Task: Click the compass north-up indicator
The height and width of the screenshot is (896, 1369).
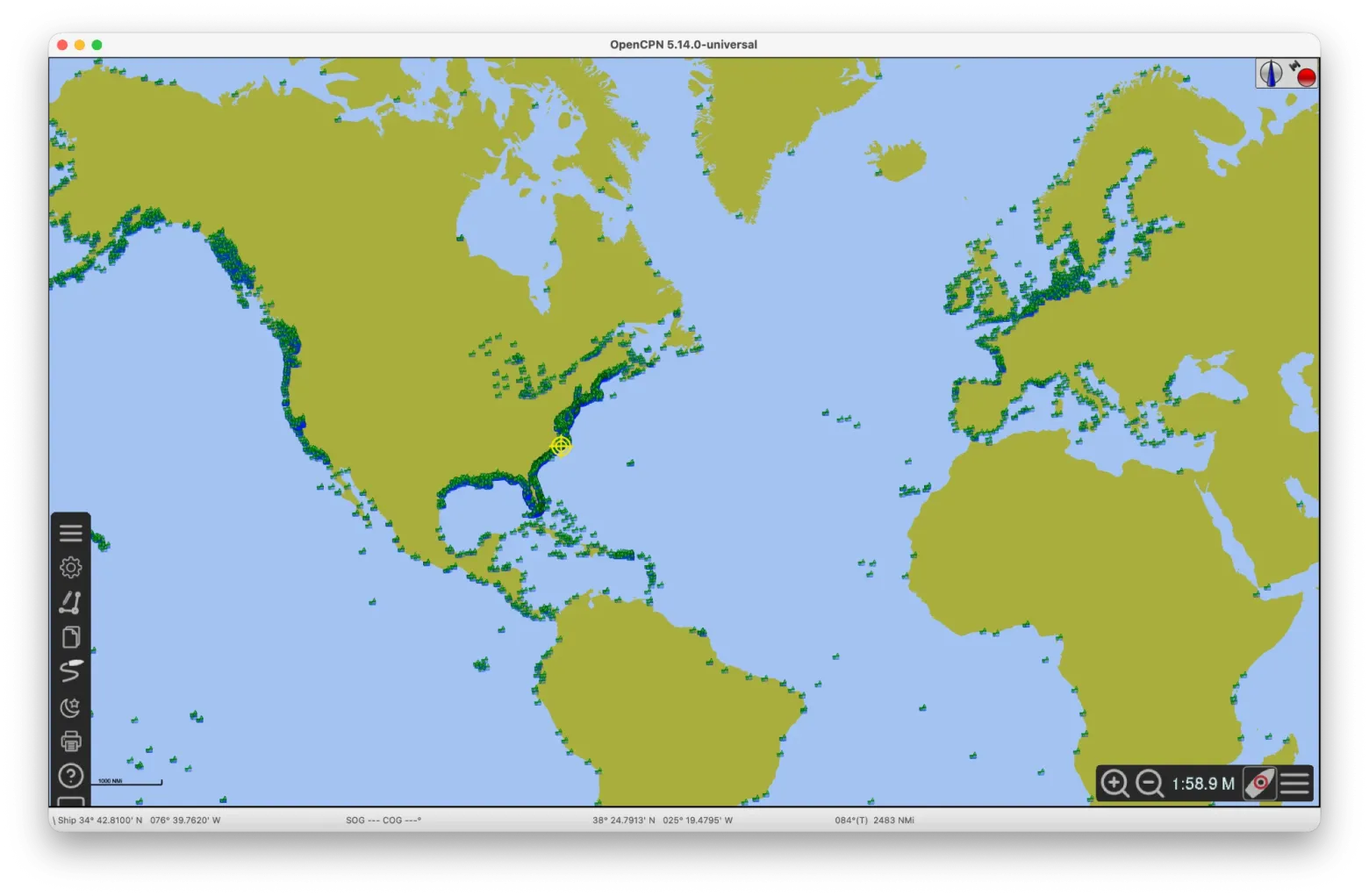Action: click(x=1271, y=74)
